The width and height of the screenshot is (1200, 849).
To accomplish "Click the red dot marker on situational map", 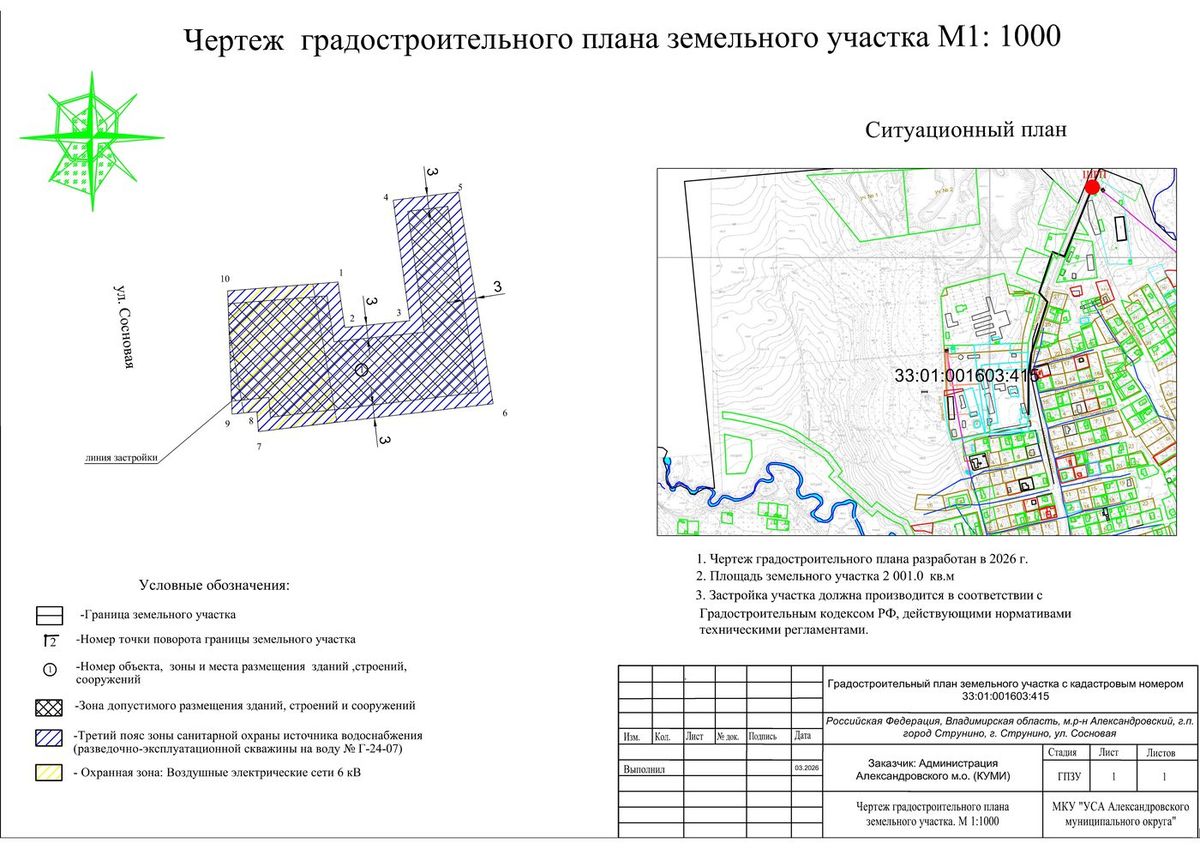I will coord(1092,185).
